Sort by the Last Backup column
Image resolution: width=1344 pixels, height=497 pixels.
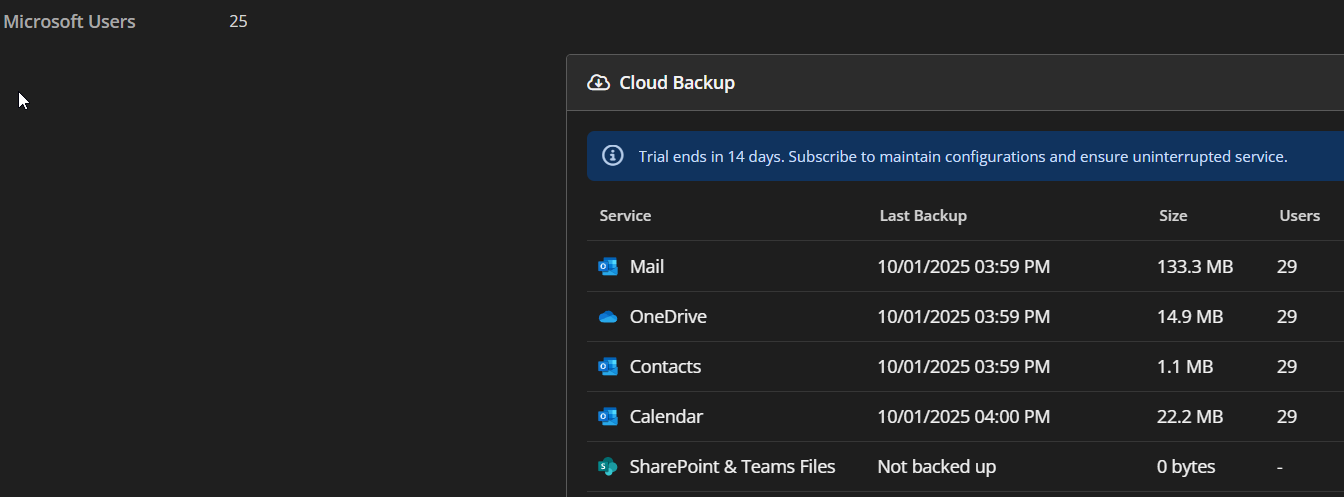pyautogui.click(x=923, y=216)
